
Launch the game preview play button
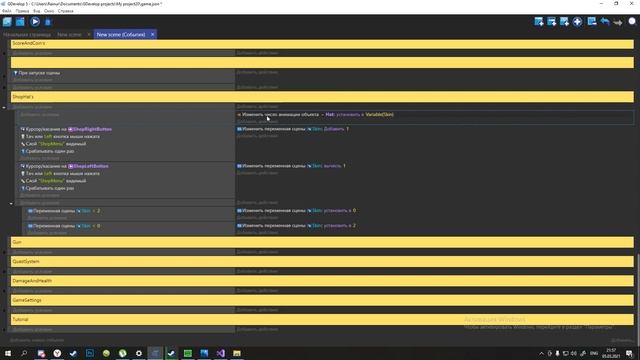(x=35, y=22)
